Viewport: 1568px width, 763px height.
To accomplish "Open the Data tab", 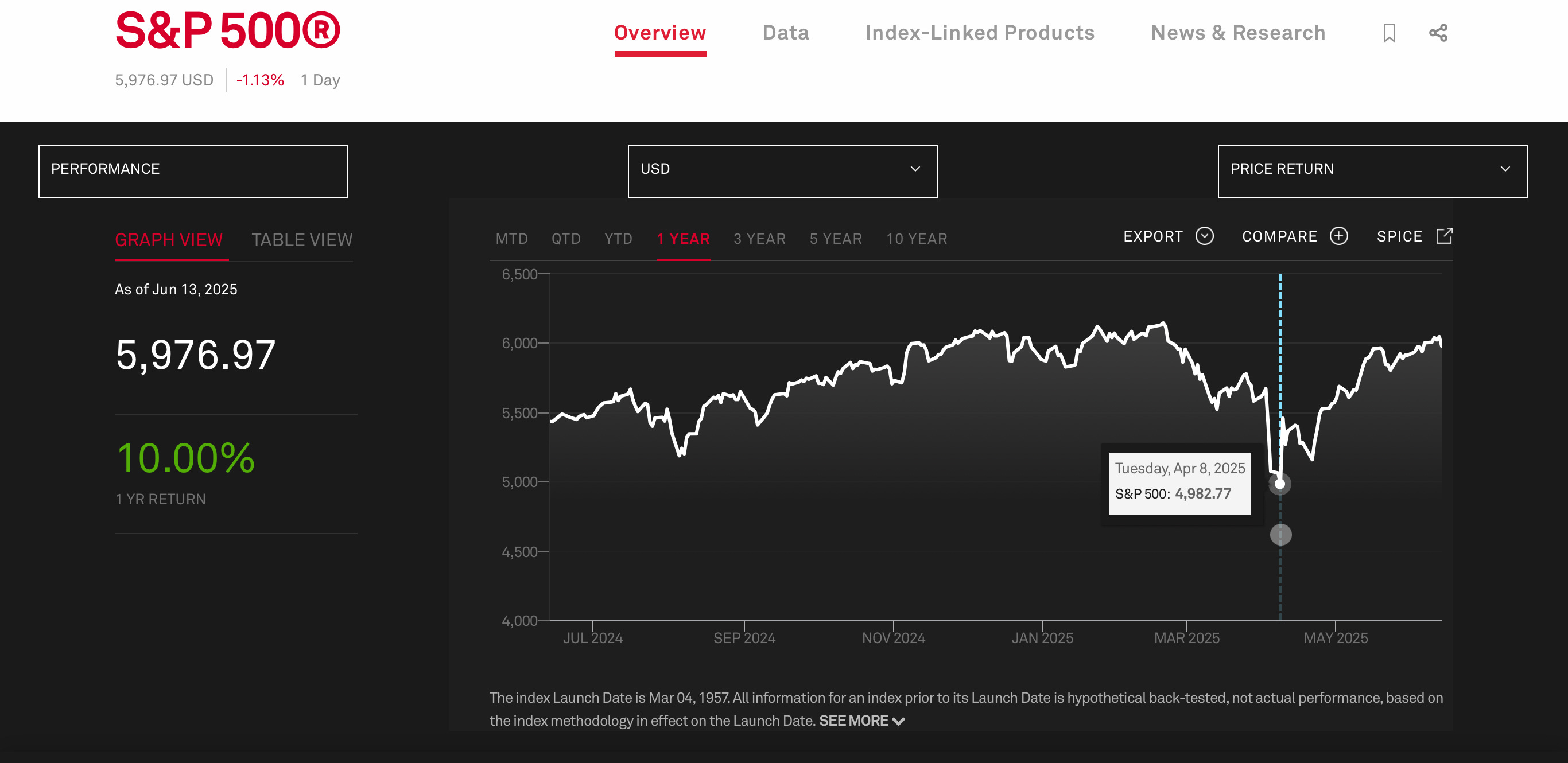I will (x=785, y=33).
